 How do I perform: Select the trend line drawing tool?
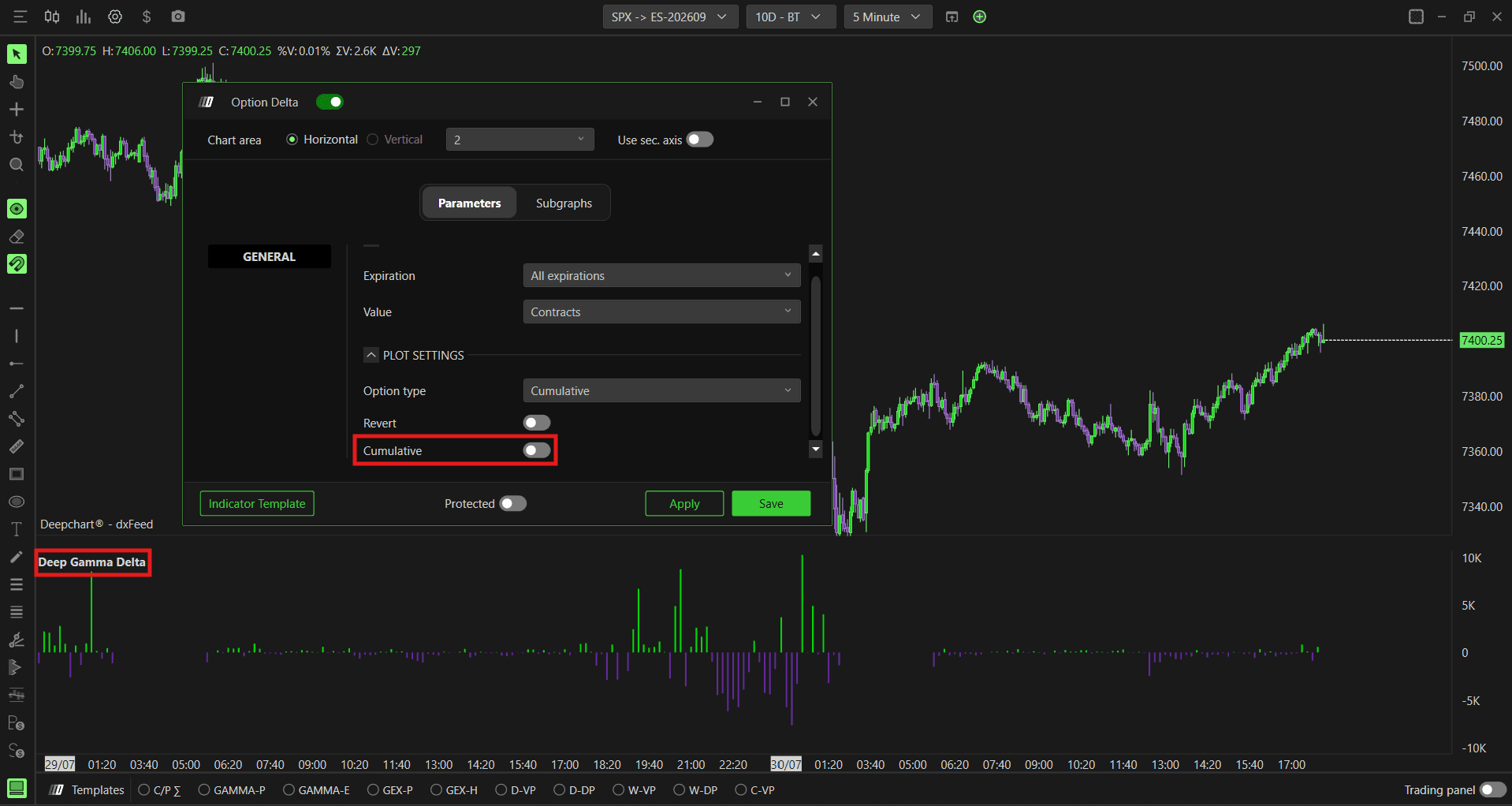click(17, 391)
